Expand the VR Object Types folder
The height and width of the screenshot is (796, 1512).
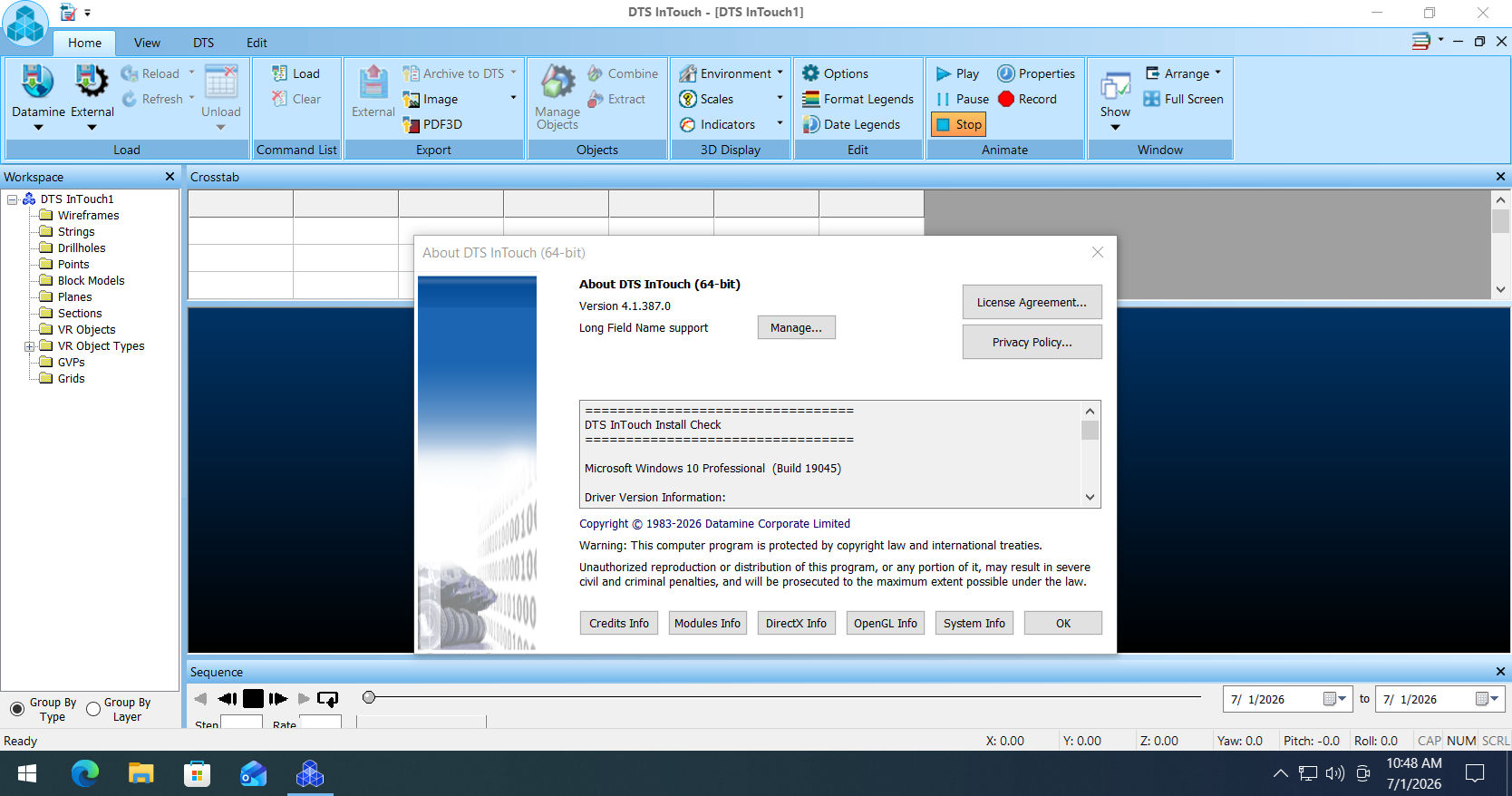29,346
